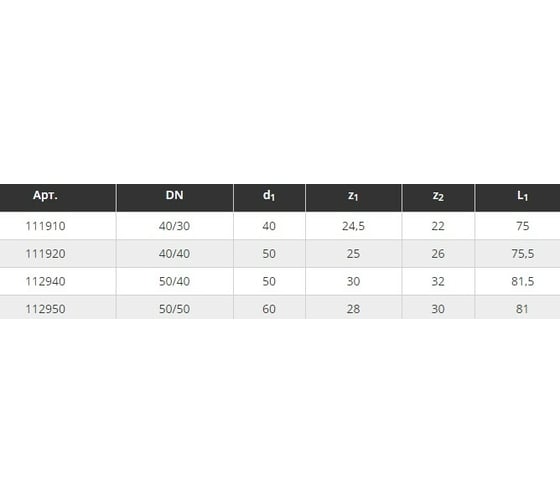Select the z1 column header

pos(353,196)
